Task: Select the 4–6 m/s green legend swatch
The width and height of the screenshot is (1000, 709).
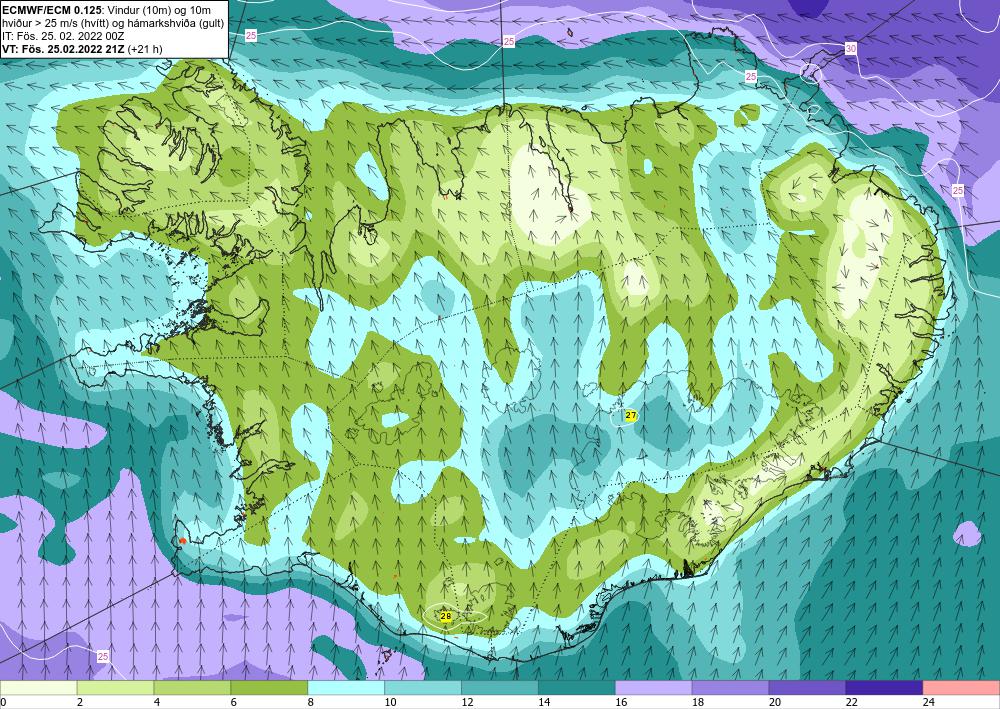Action: coord(192,688)
